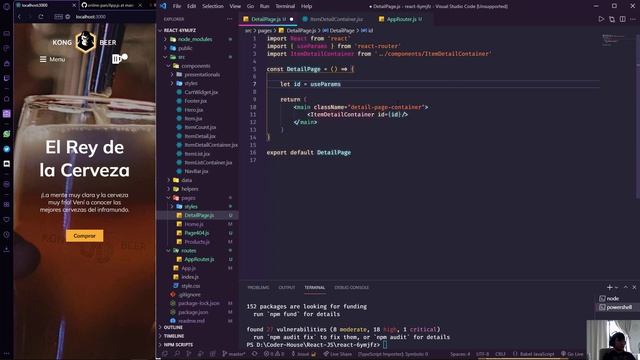Switch to the GitHub browser tab

(111, 5)
